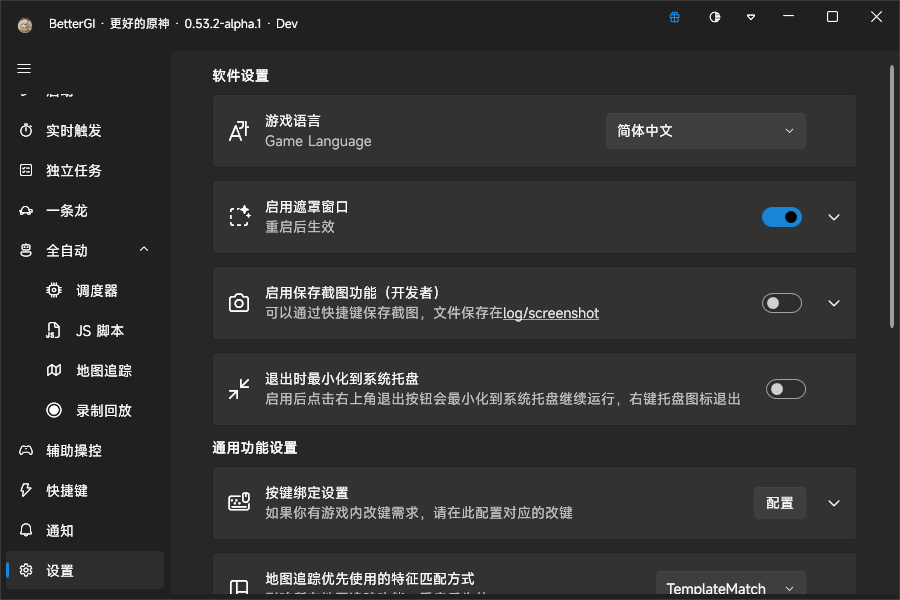Collapse the 全自动 sidebar group chevron
Viewport: 900px width, 600px height.
click(144, 249)
